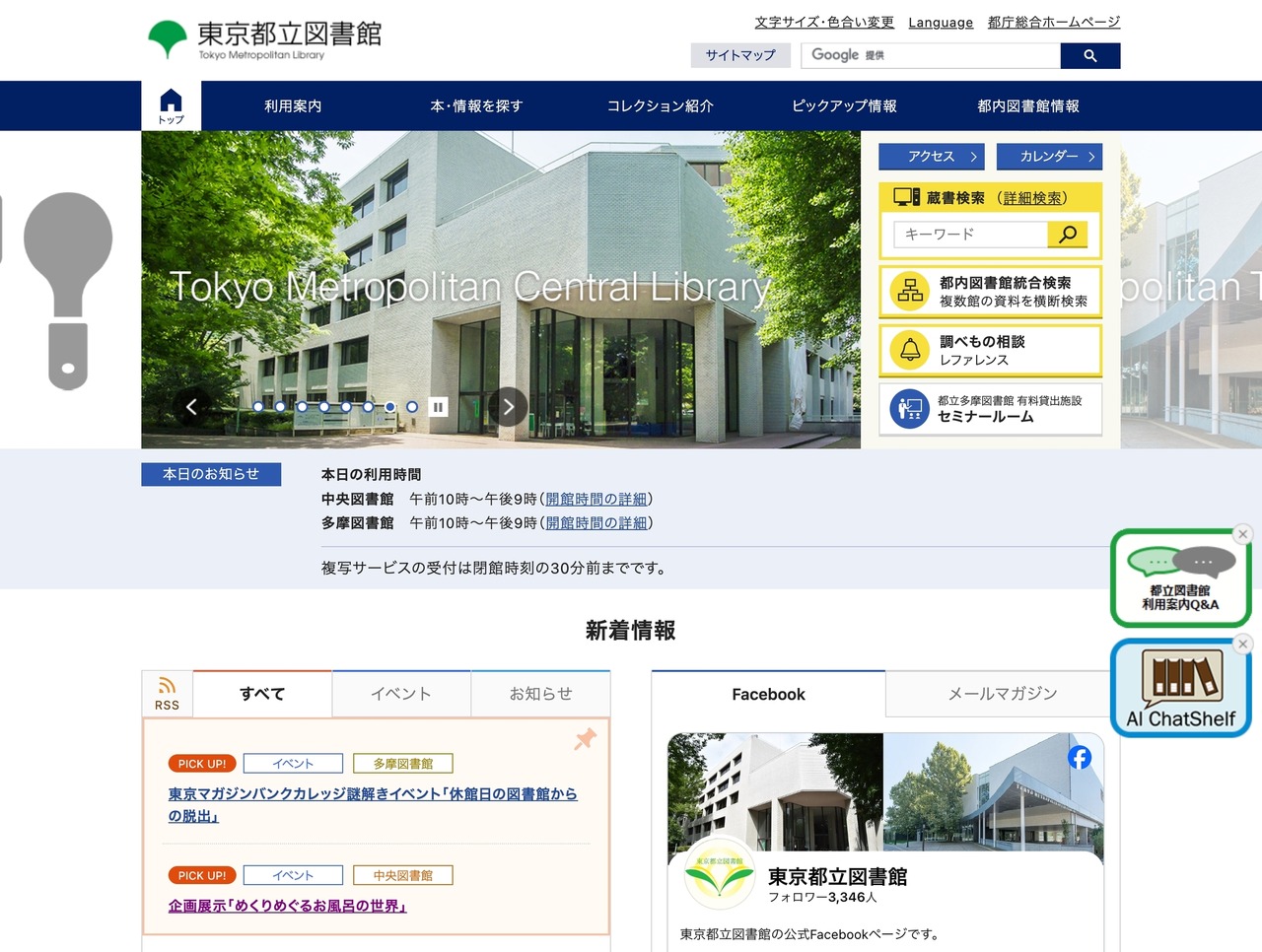
Task: Open the 本・情報を探す navigation menu
Action: 476,105
